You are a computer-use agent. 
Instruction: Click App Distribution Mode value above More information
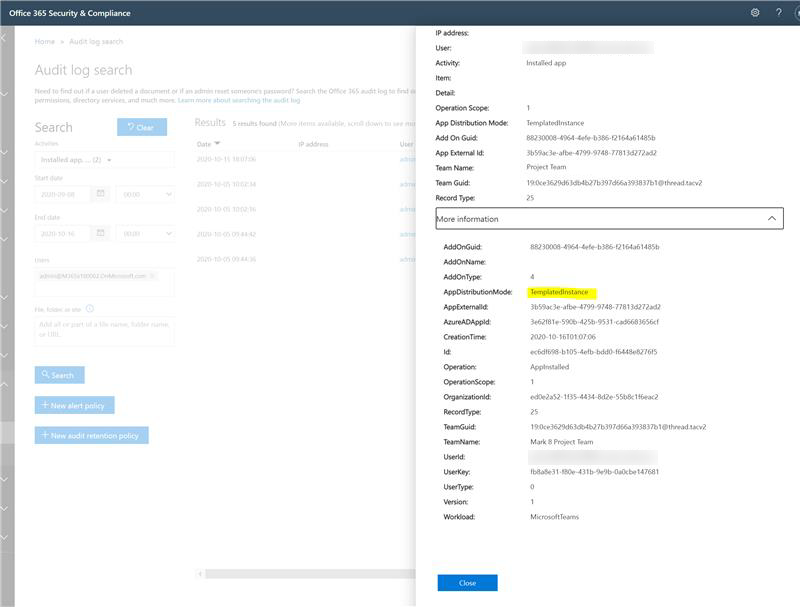click(555, 123)
